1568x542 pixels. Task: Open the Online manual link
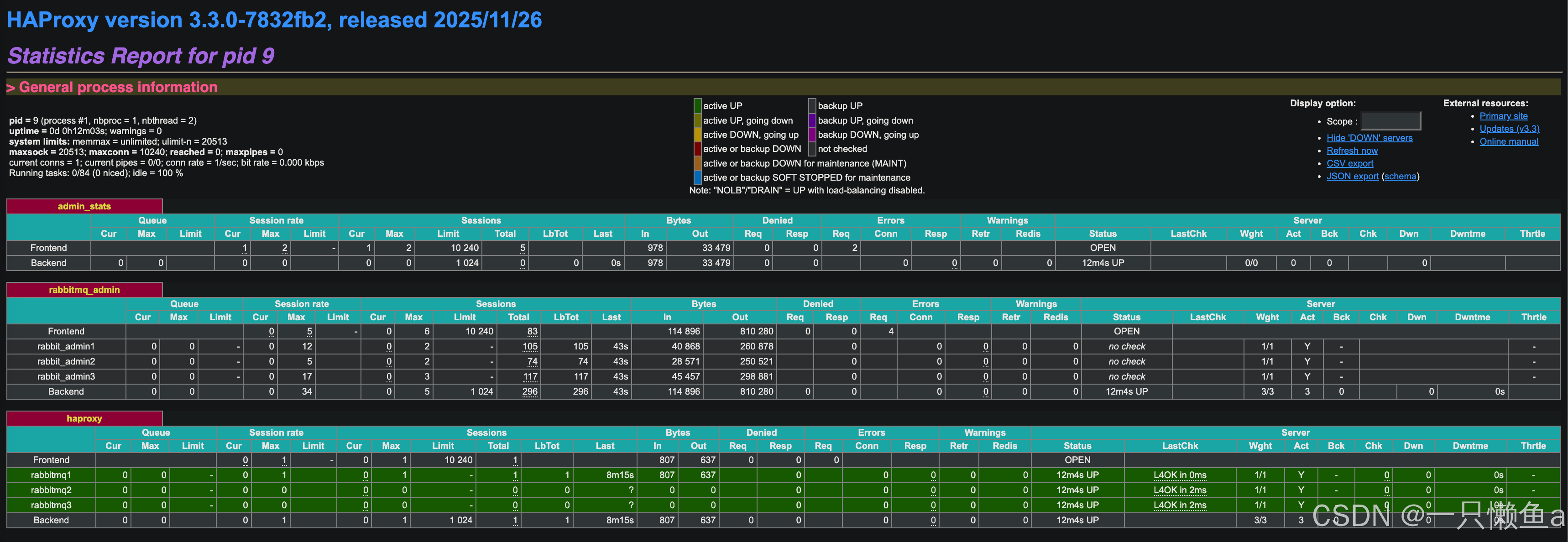pyautogui.click(x=1508, y=142)
